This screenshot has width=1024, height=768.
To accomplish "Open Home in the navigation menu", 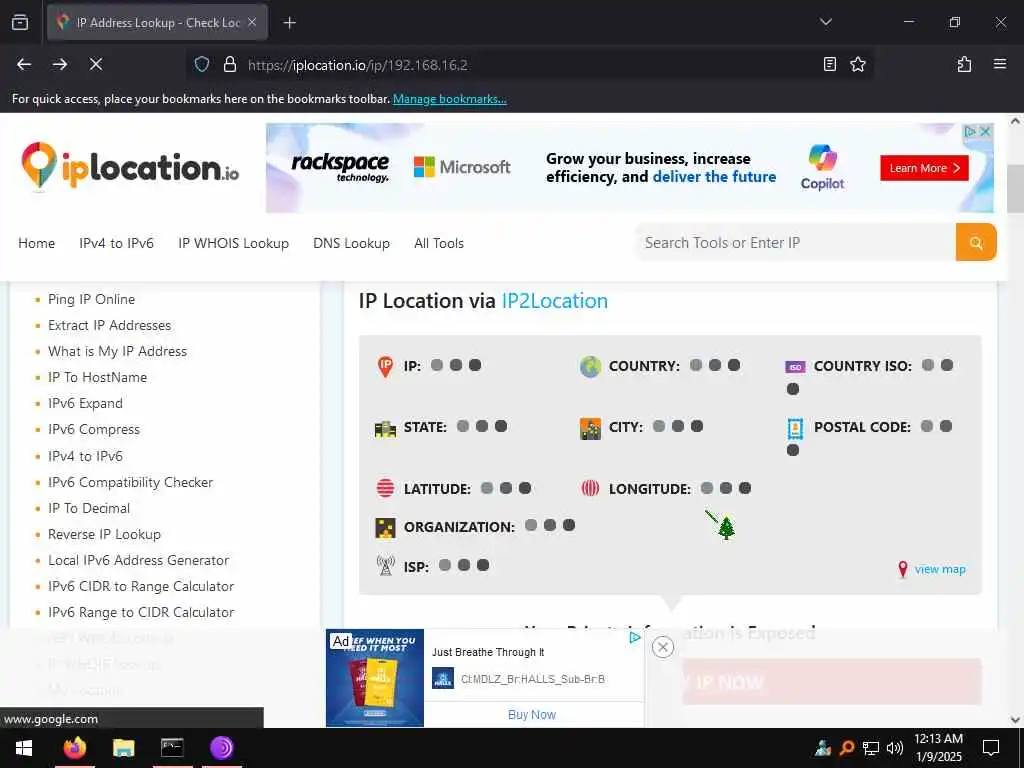I will [x=37, y=243].
